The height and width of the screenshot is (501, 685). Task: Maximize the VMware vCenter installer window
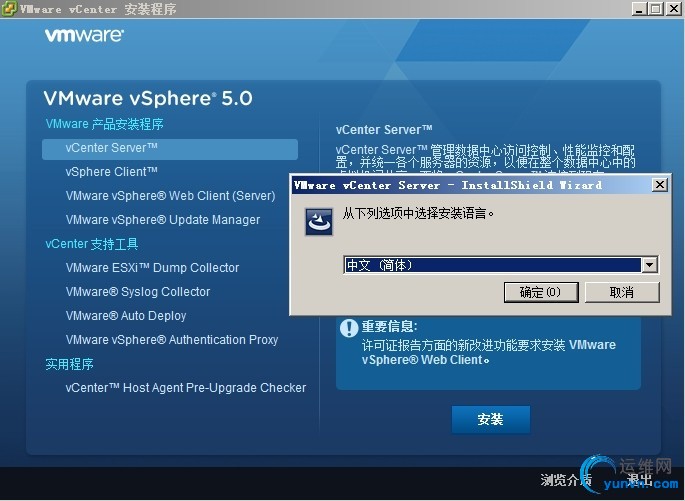(x=656, y=9)
